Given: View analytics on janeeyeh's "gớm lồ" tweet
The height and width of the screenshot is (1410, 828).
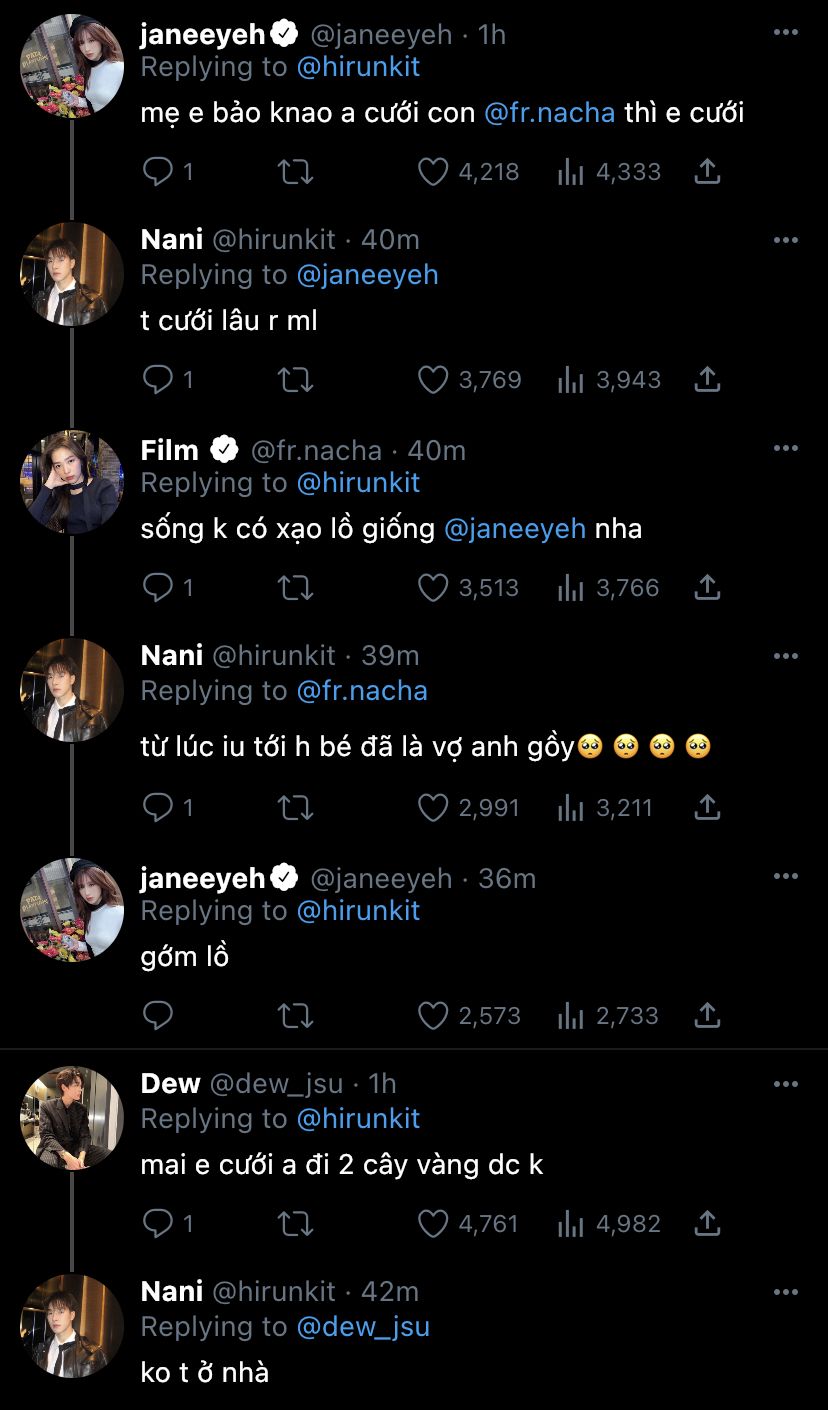Looking at the screenshot, I should pyautogui.click(x=571, y=1016).
